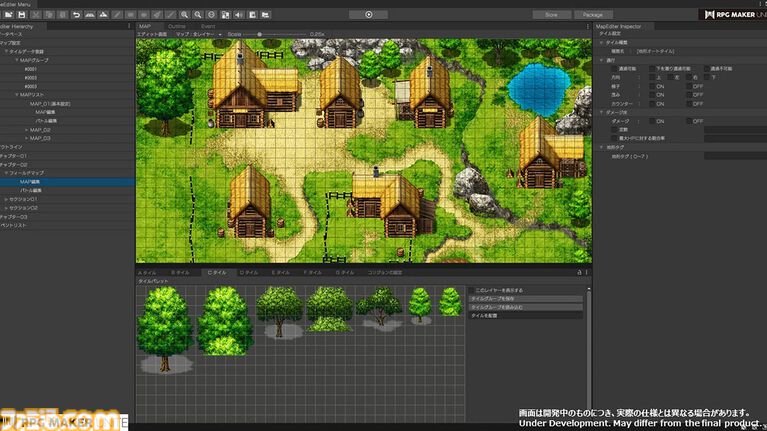This screenshot has height=431, width=767.
Task: Click the wide hill icon right of Undo
Action: click(x=90, y=15)
